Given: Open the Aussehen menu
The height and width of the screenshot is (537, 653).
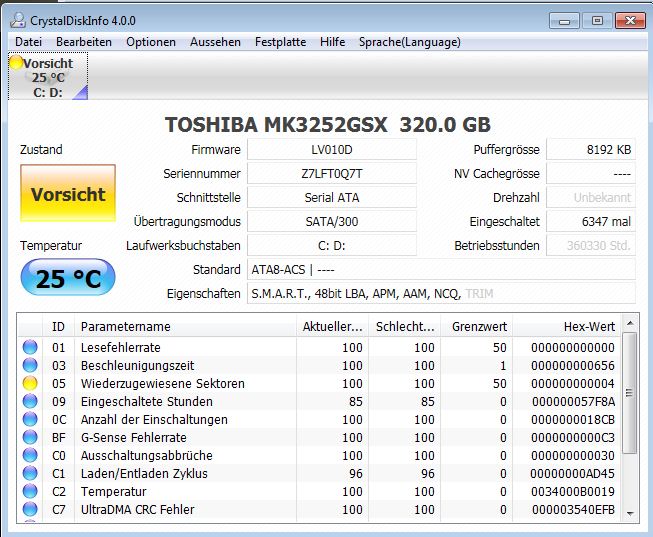Looking at the screenshot, I should click(215, 42).
